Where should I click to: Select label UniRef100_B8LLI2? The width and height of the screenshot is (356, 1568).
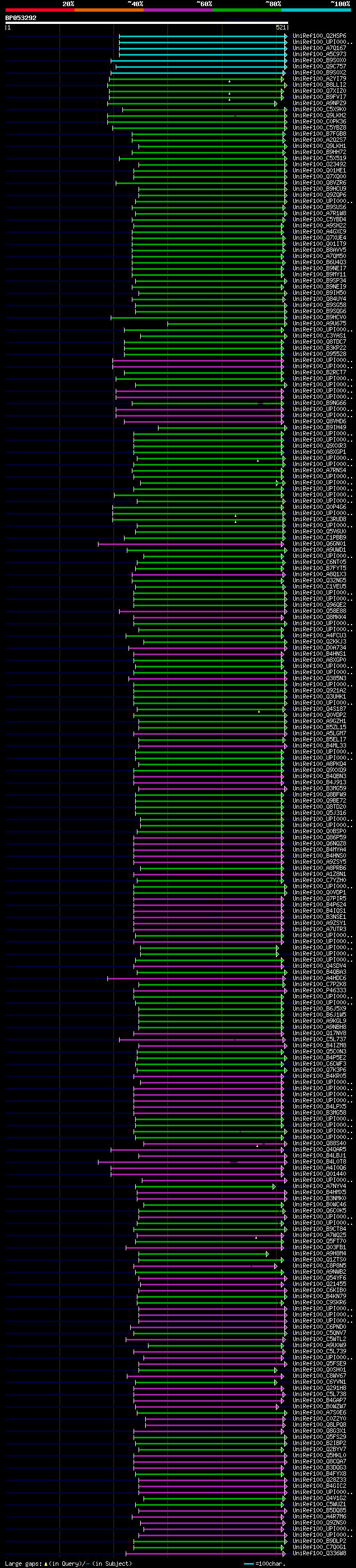[x=319, y=85]
